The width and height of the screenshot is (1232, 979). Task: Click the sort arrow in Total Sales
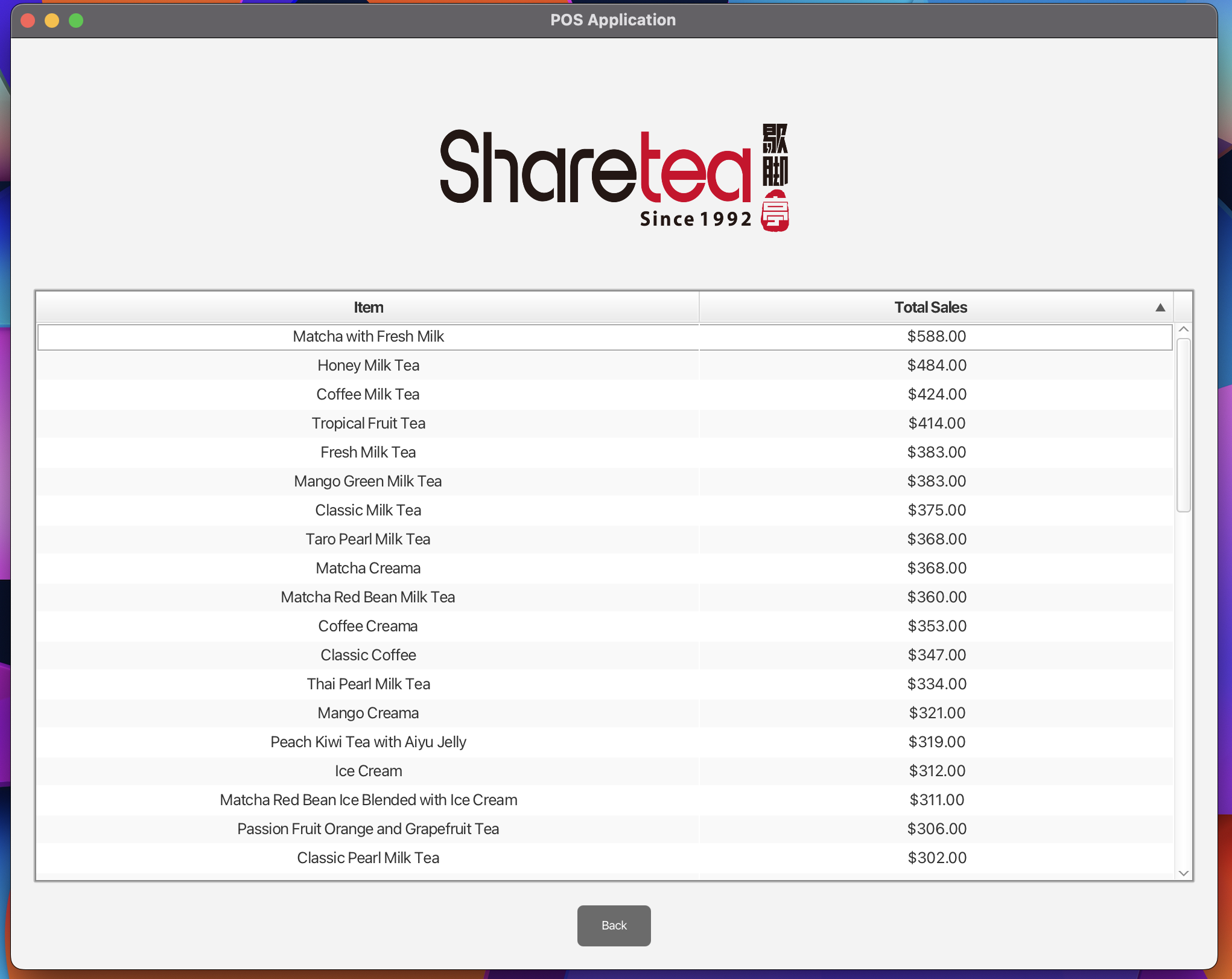1160,308
